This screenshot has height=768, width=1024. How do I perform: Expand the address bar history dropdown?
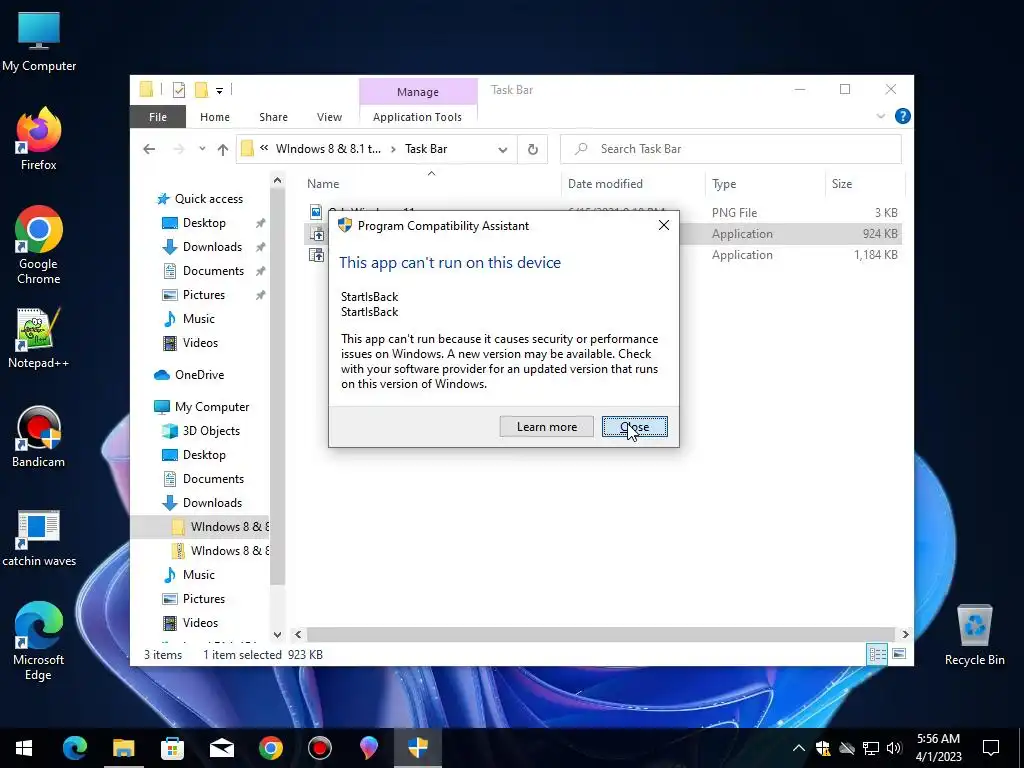tap(503, 150)
